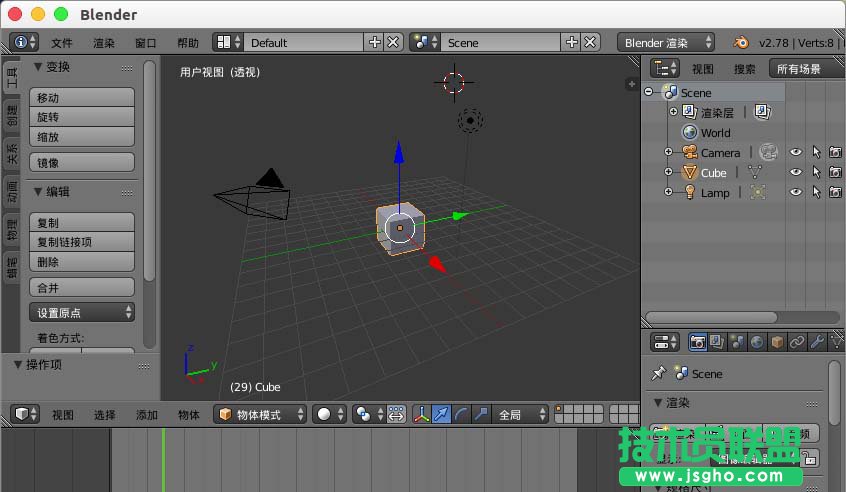Screen dimensions: 846x492
Task: Switch to the 动画 tool shelf tab
Action: pos(11,192)
